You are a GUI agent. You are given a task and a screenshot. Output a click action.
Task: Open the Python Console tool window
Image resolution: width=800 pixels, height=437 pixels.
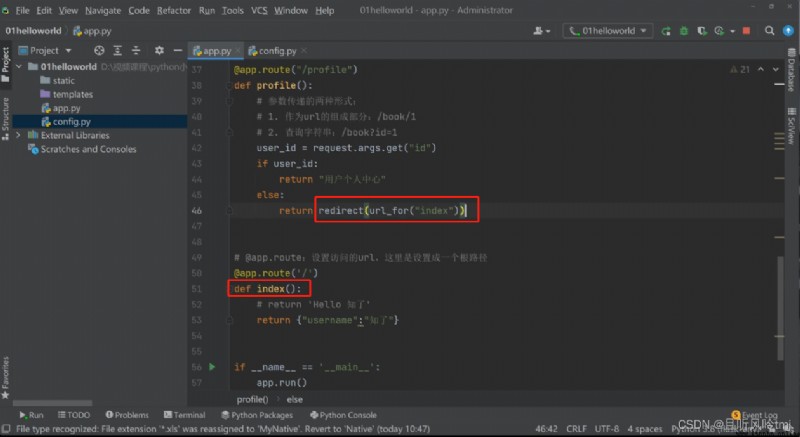point(343,415)
